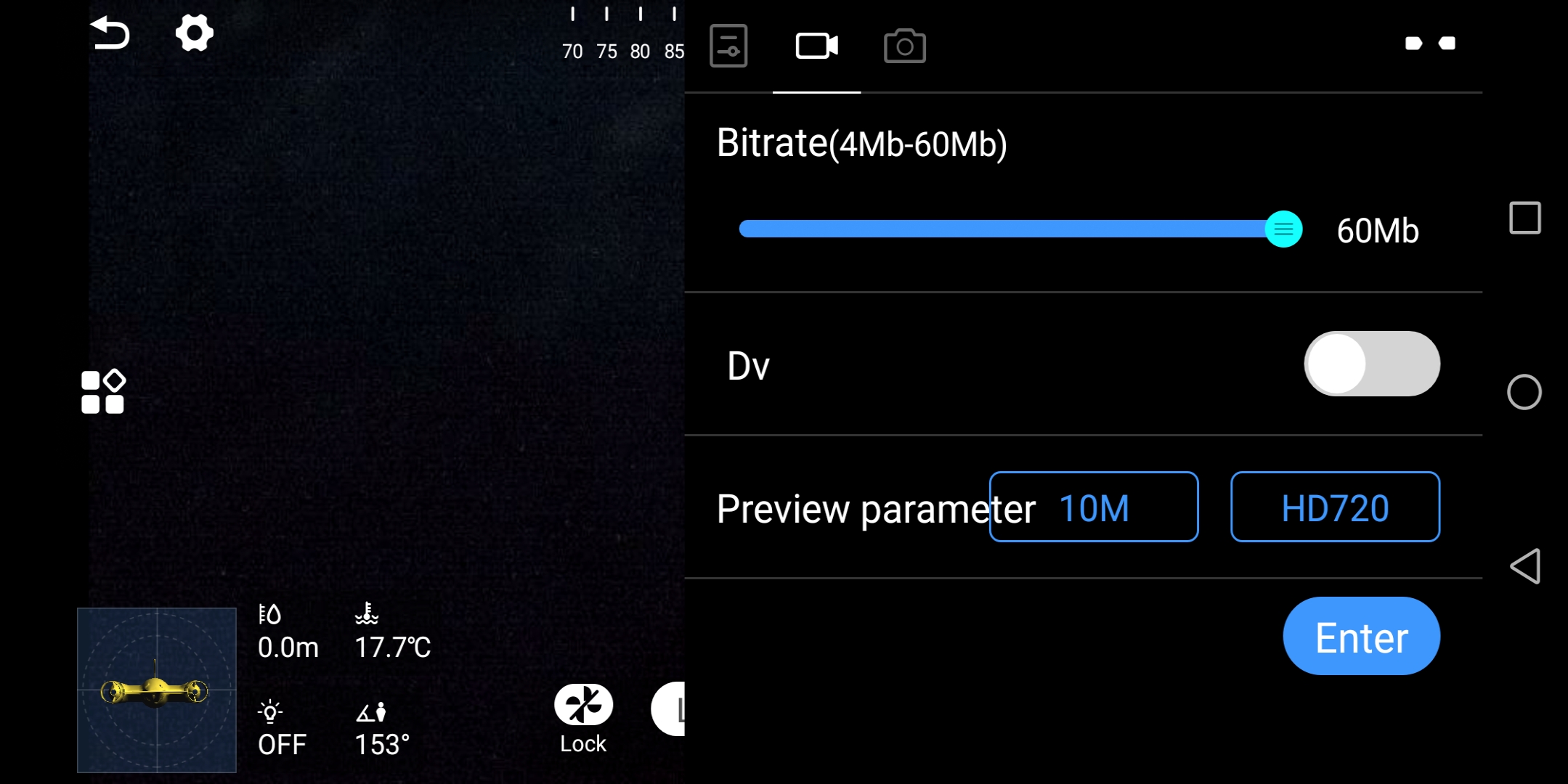Image resolution: width=1568 pixels, height=784 pixels.
Task: Open the HD720 preview resolution selector
Action: click(1335, 507)
